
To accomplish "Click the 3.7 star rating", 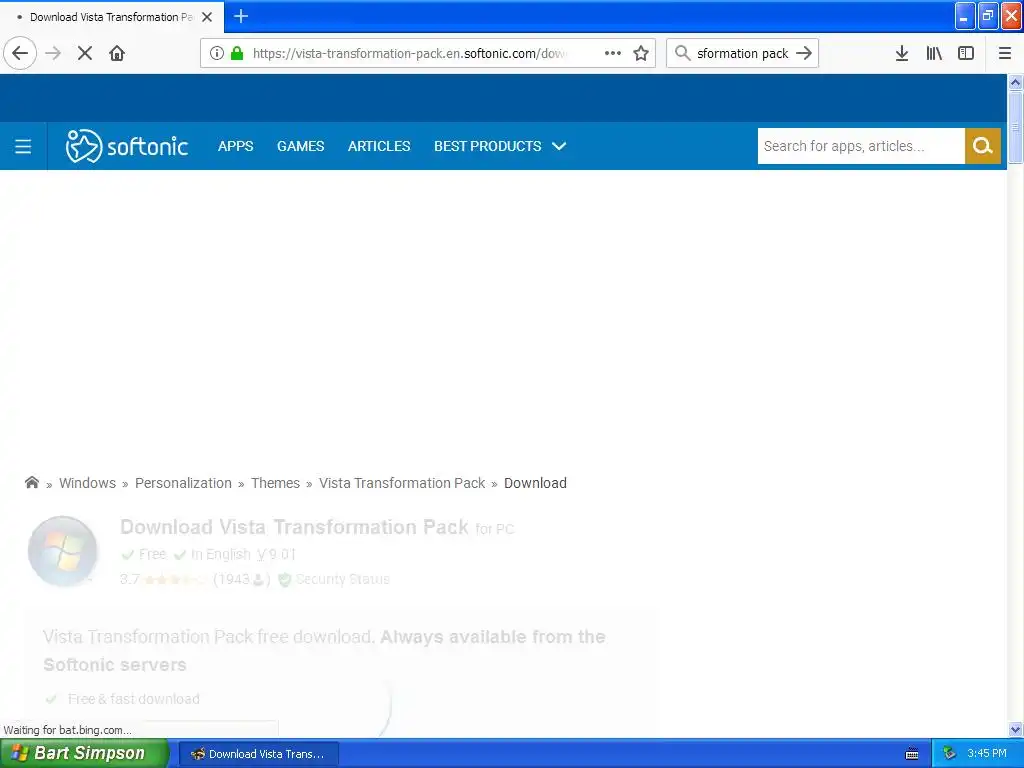I will pyautogui.click(x=163, y=579).
